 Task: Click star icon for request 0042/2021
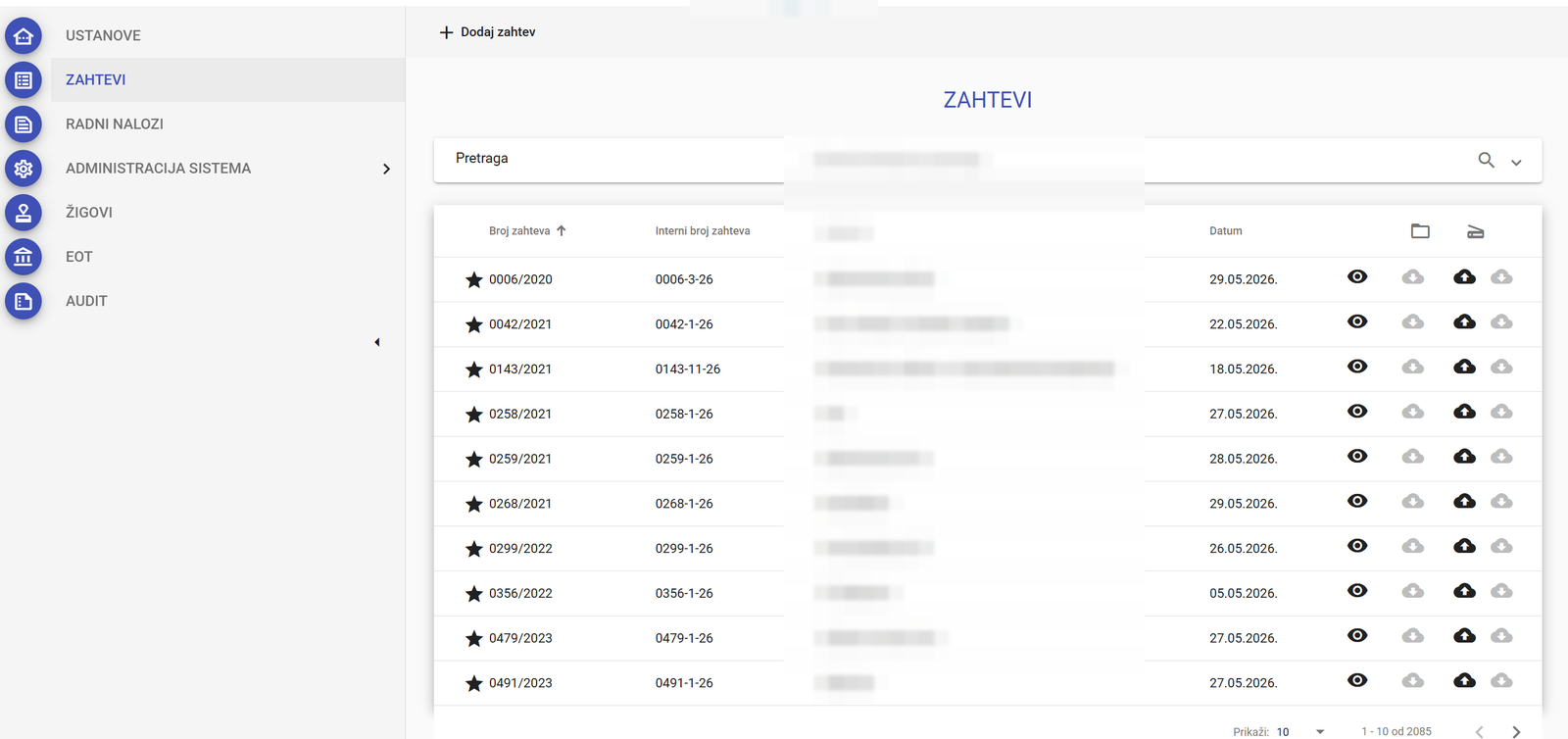tap(474, 324)
